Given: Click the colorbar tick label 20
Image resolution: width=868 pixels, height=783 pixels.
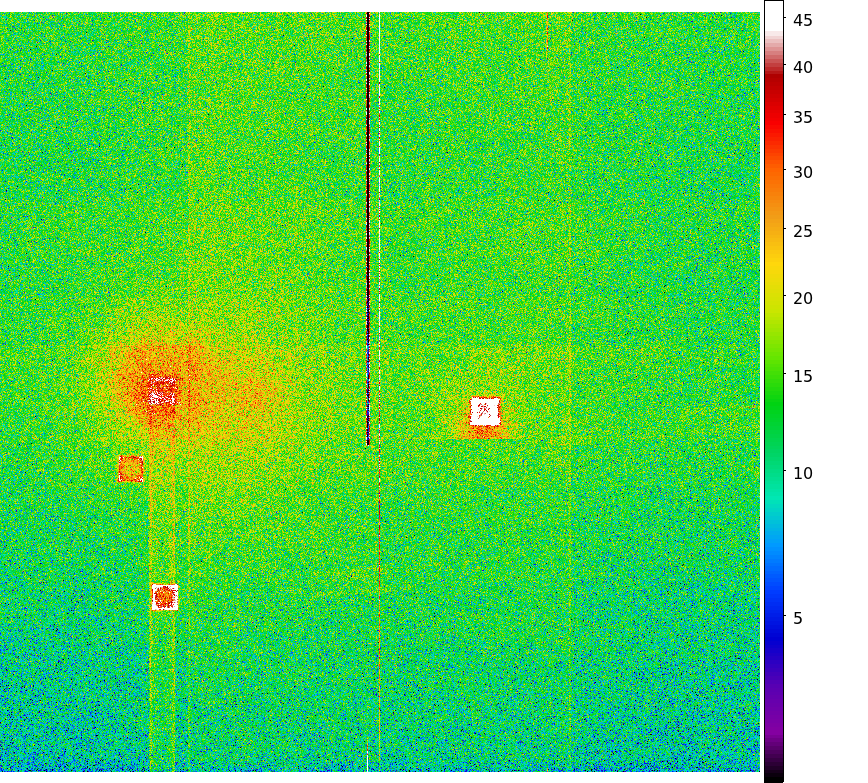Looking at the screenshot, I should tap(802, 298).
